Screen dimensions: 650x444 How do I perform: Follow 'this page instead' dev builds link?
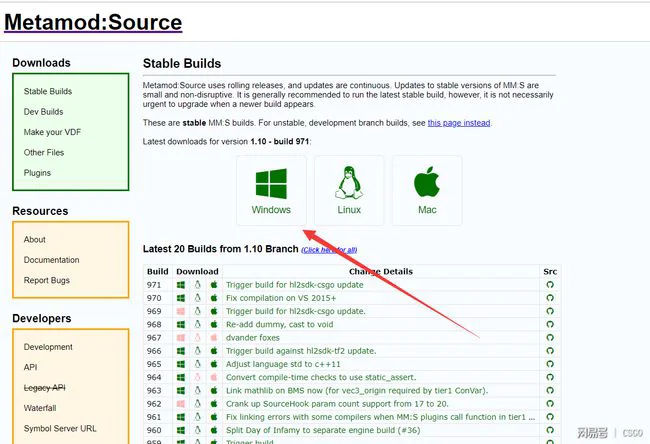pyautogui.click(x=459, y=123)
